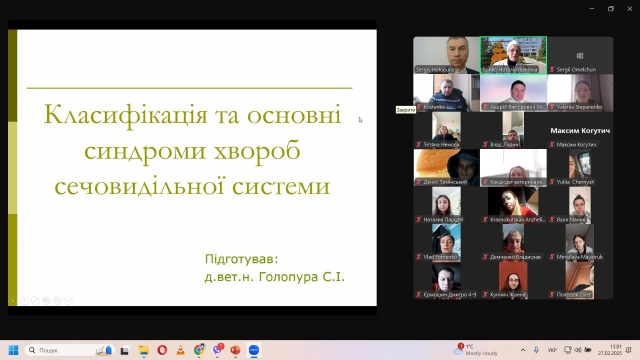
Task: Click the Пошук taskbar search field
Action: [x=69, y=350]
